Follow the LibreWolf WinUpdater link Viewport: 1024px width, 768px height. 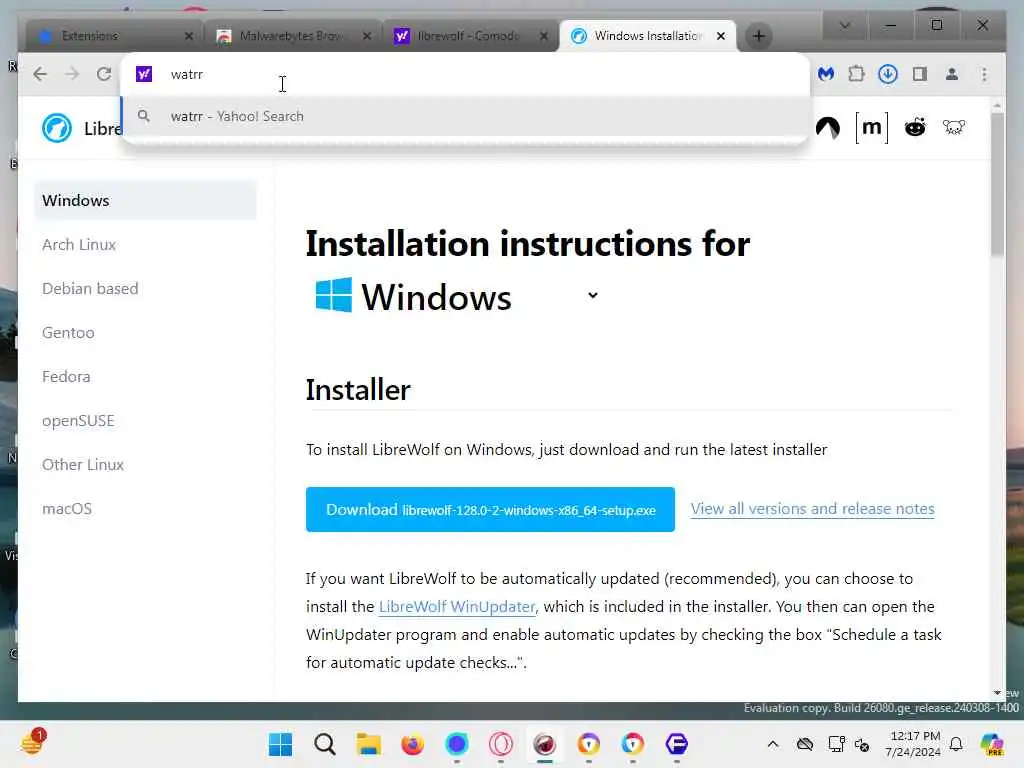(x=457, y=607)
